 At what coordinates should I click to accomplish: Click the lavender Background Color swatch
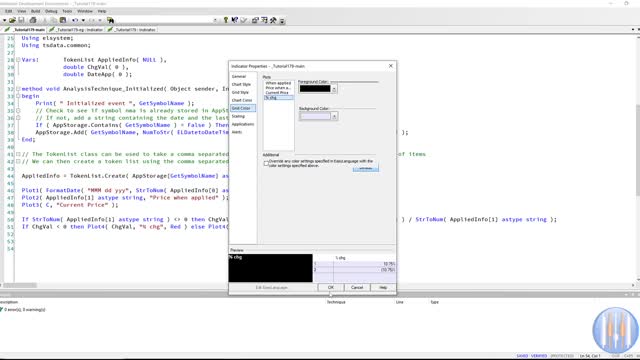315,117
